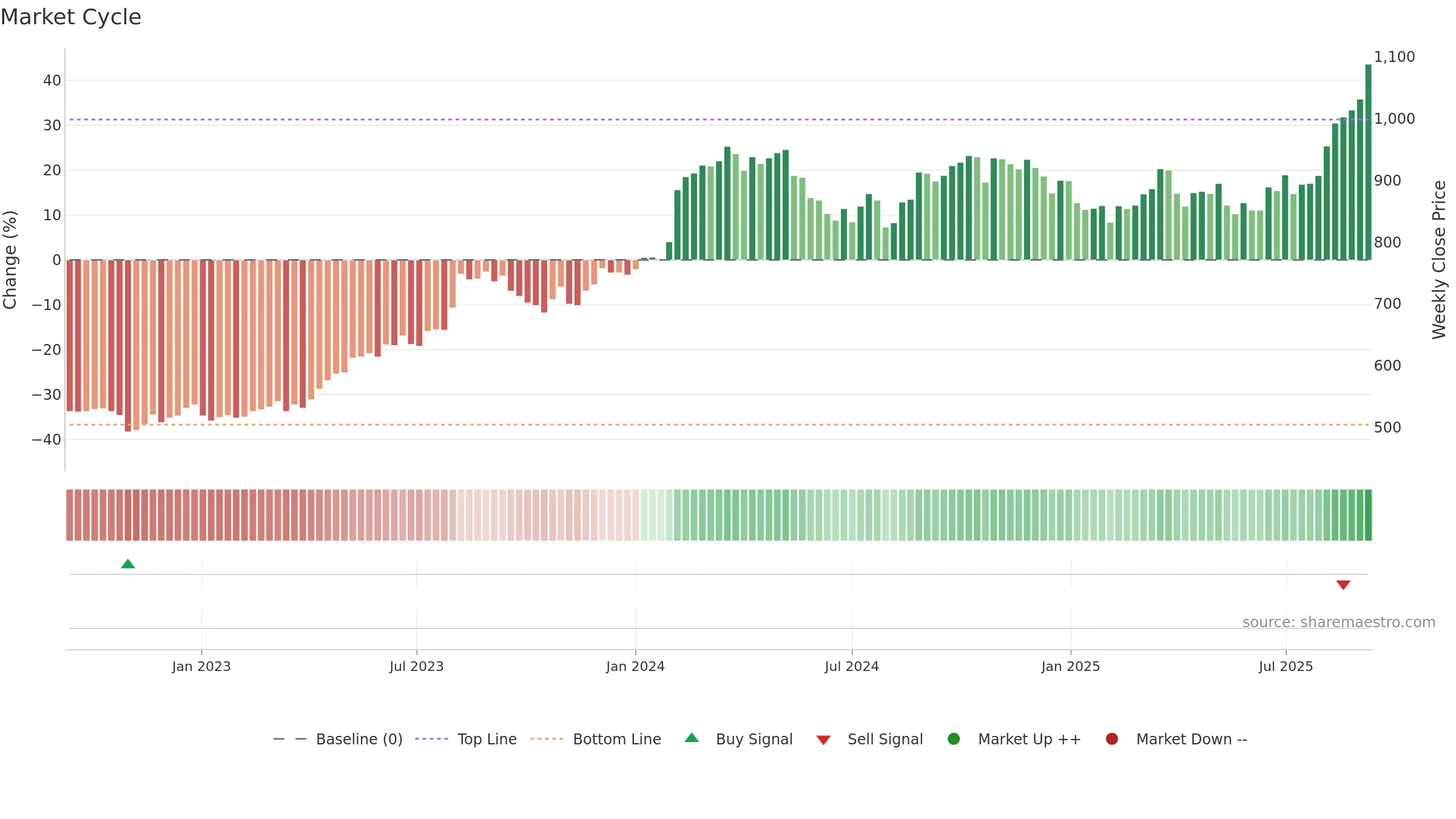Click the Jul 2024 axis label
Screen dimensions: 1456x819
click(x=852, y=667)
